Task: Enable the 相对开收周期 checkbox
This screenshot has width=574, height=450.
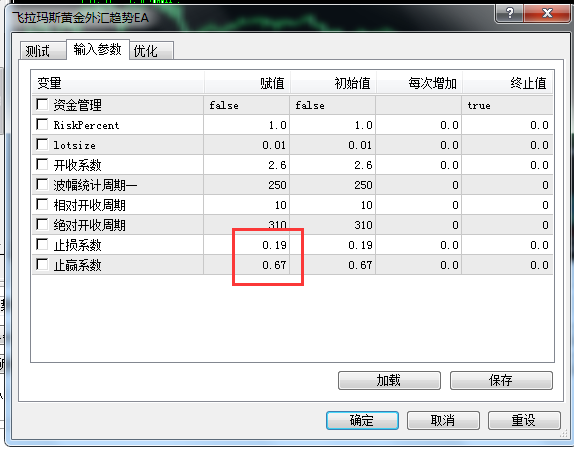Action: click(42, 204)
